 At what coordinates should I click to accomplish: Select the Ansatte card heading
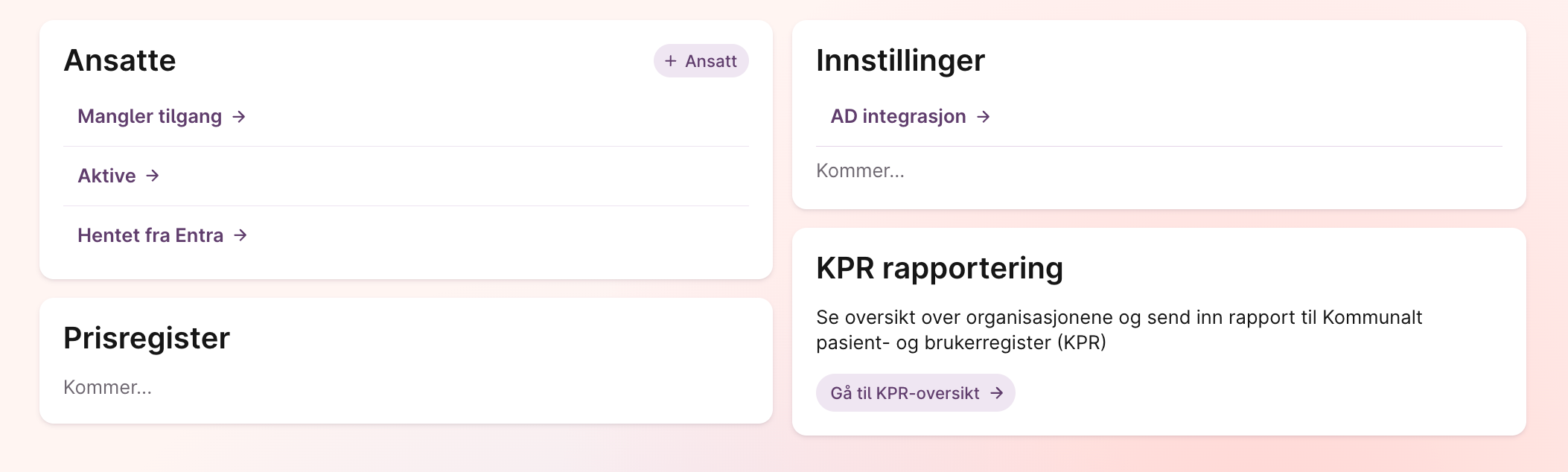click(120, 60)
